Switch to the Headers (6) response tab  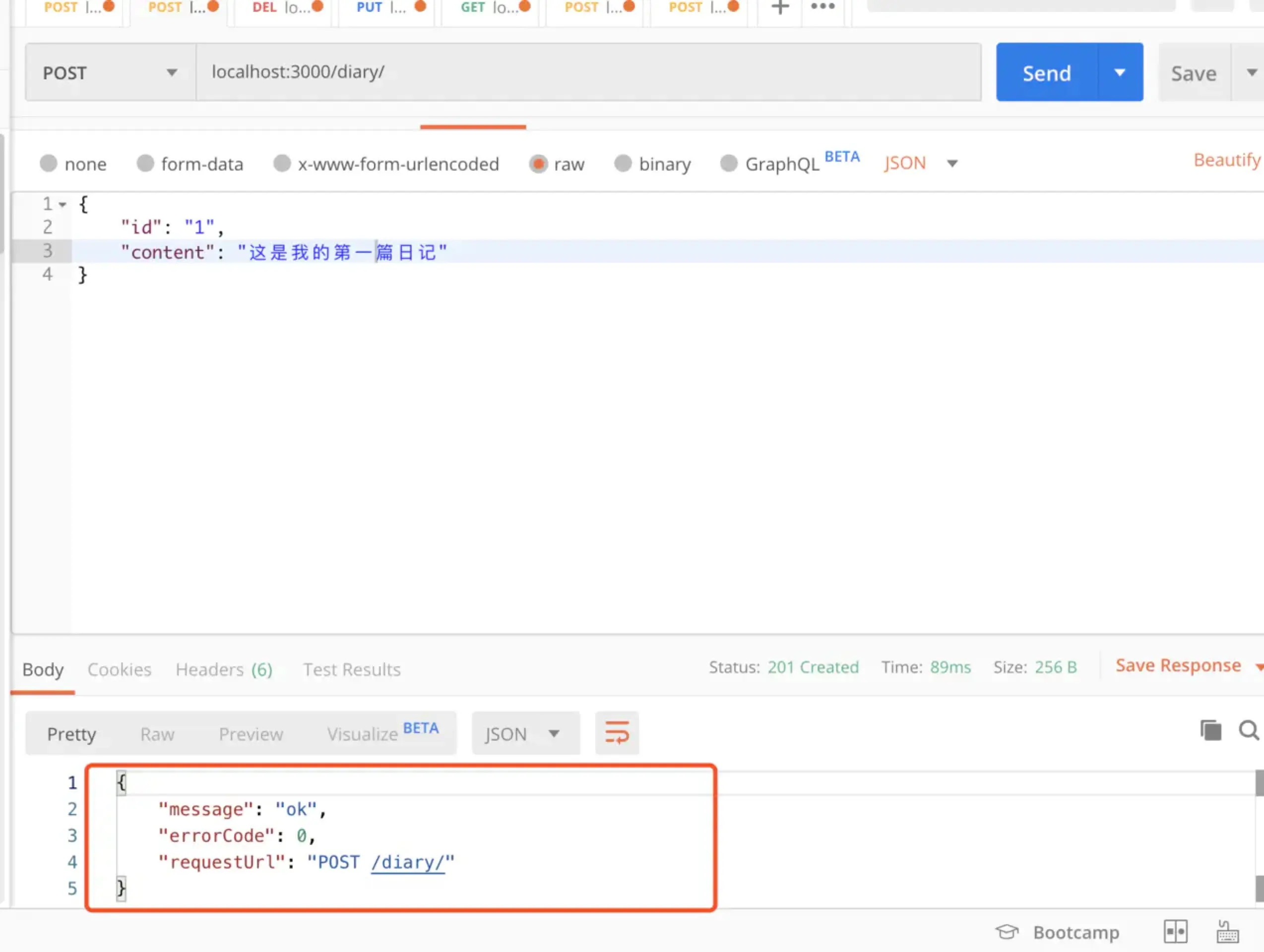(x=223, y=669)
